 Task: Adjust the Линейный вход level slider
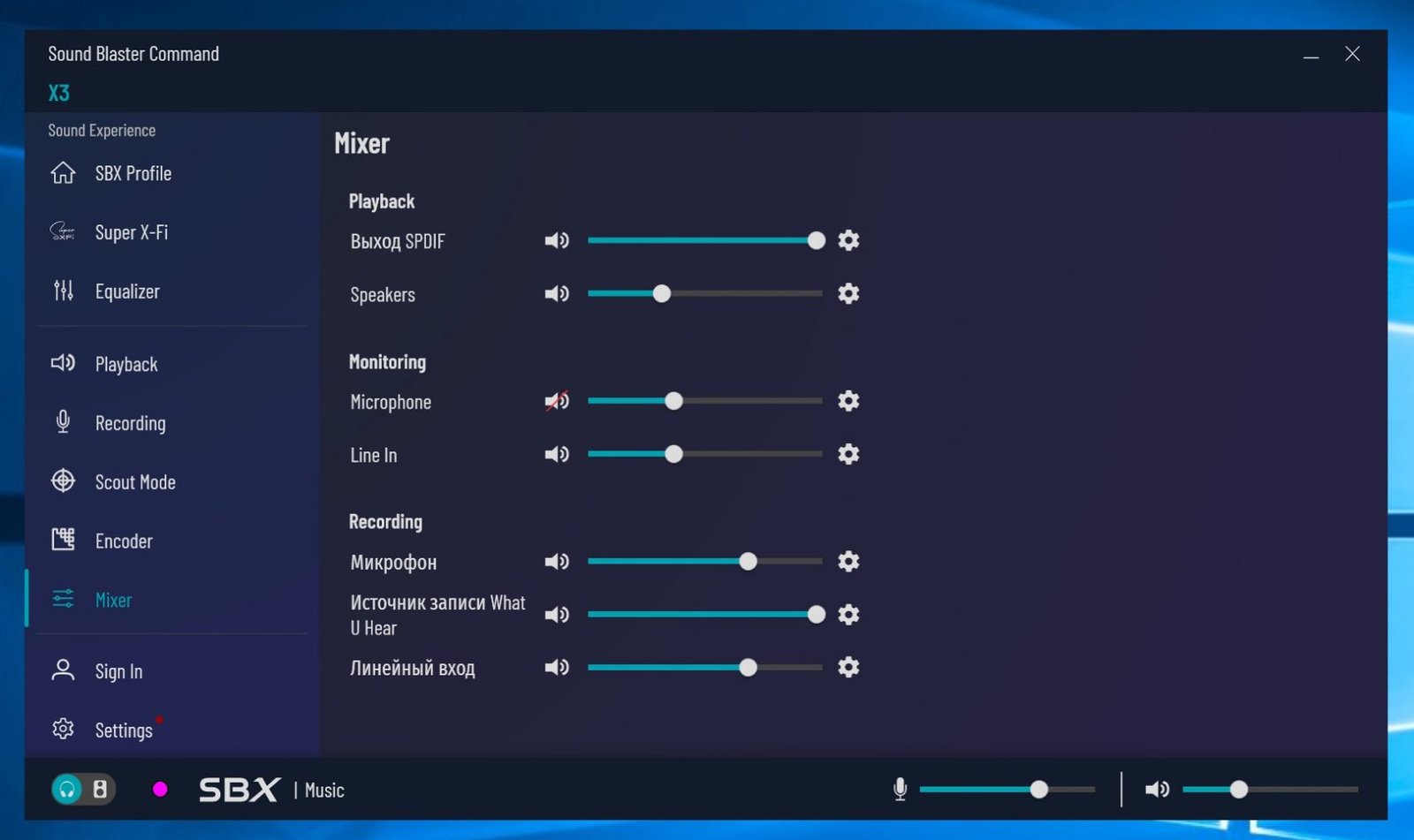point(706,667)
